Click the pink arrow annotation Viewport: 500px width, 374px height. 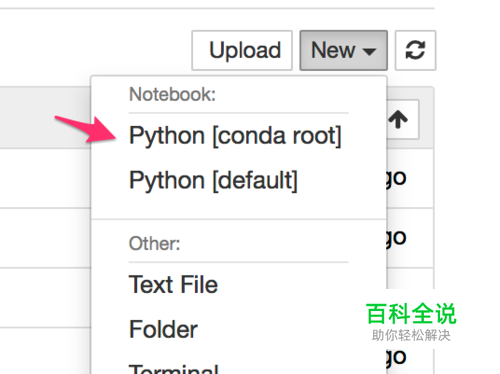pos(86,129)
